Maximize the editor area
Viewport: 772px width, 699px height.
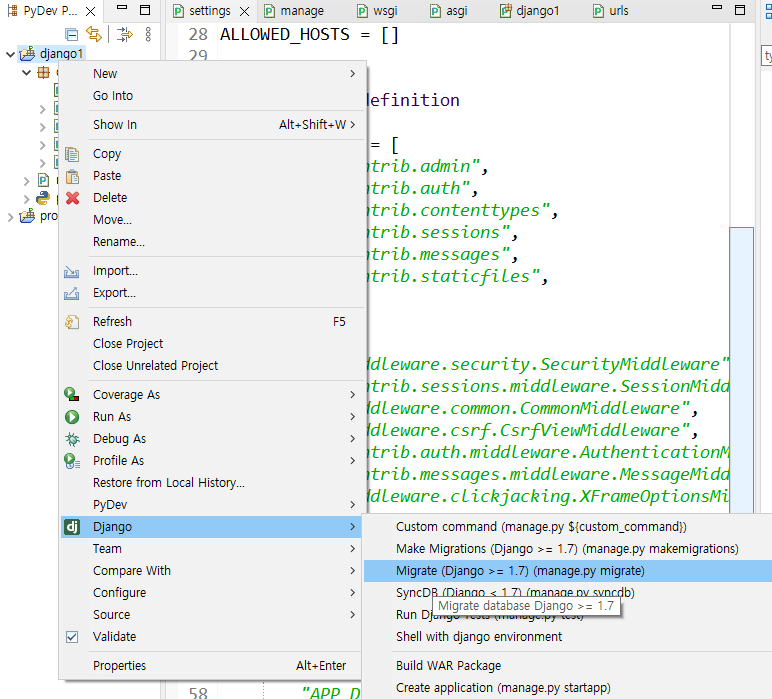(740, 10)
